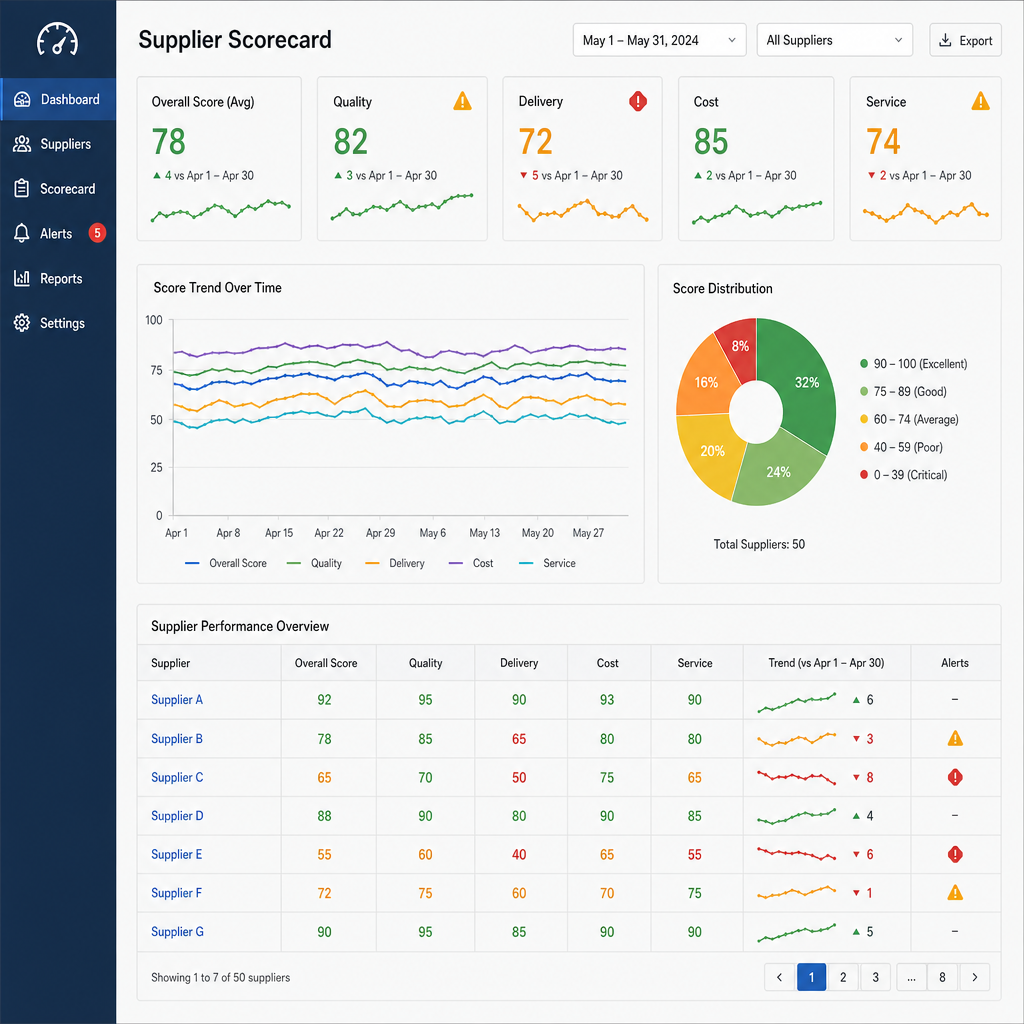This screenshot has width=1024, height=1024.
Task: Open the Reports menu item
Action: point(58,278)
